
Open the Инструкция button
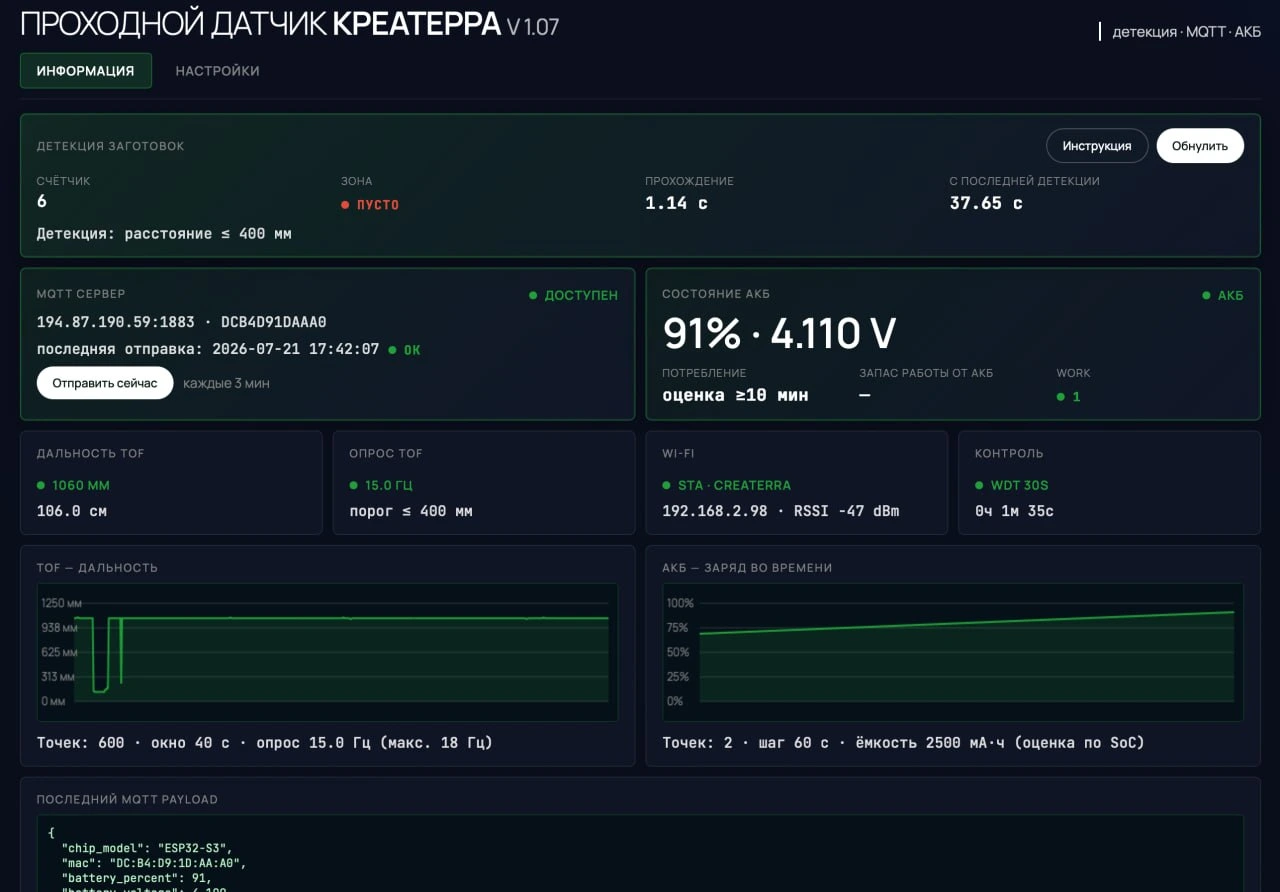(1097, 146)
